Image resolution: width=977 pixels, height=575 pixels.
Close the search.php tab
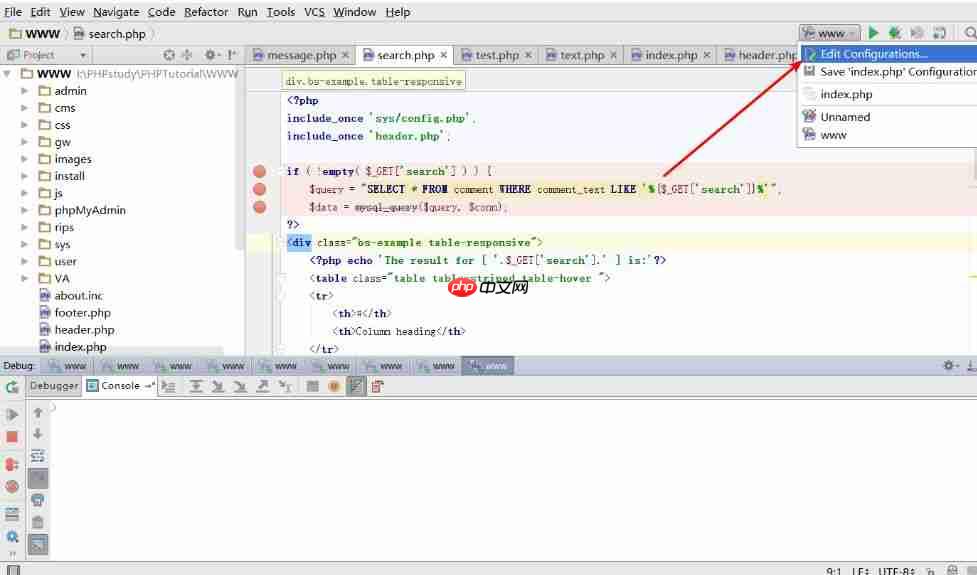pos(444,55)
